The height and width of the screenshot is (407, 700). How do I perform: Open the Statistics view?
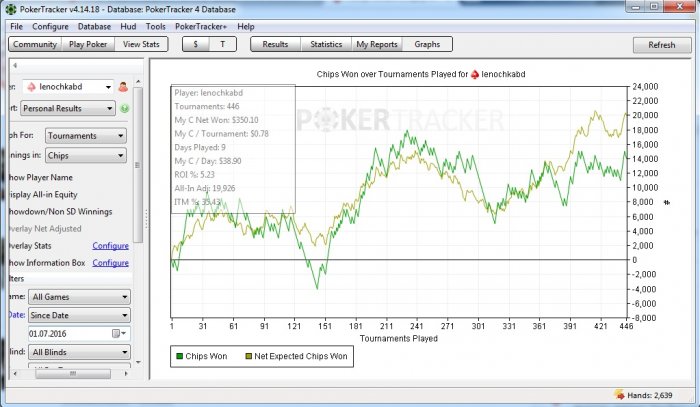(326, 44)
